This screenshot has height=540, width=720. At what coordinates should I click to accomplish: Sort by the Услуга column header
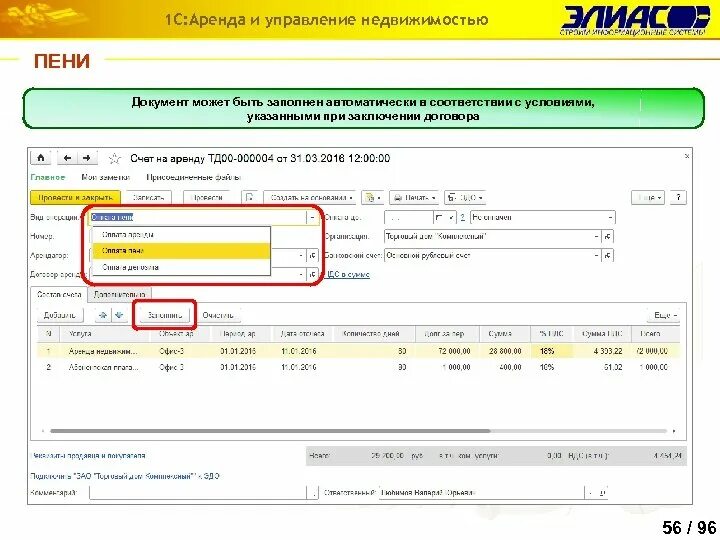click(x=106, y=334)
